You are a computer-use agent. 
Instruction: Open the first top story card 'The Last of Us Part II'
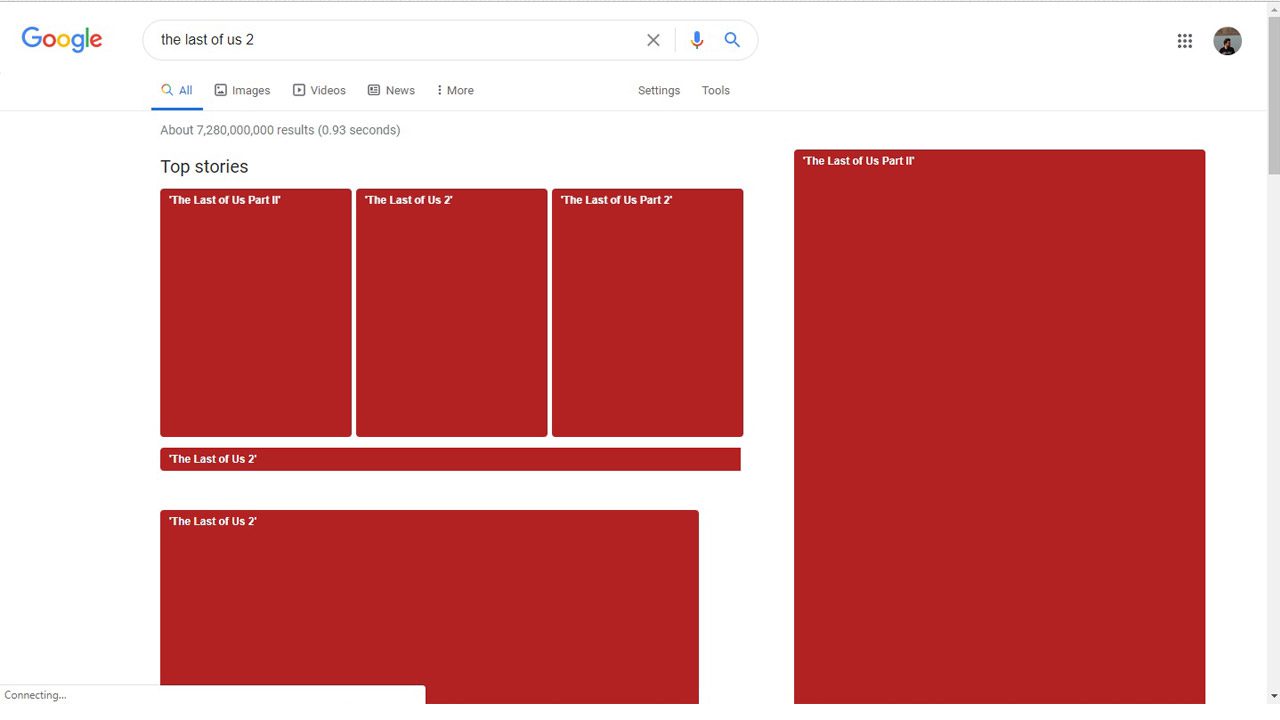click(256, 313)
